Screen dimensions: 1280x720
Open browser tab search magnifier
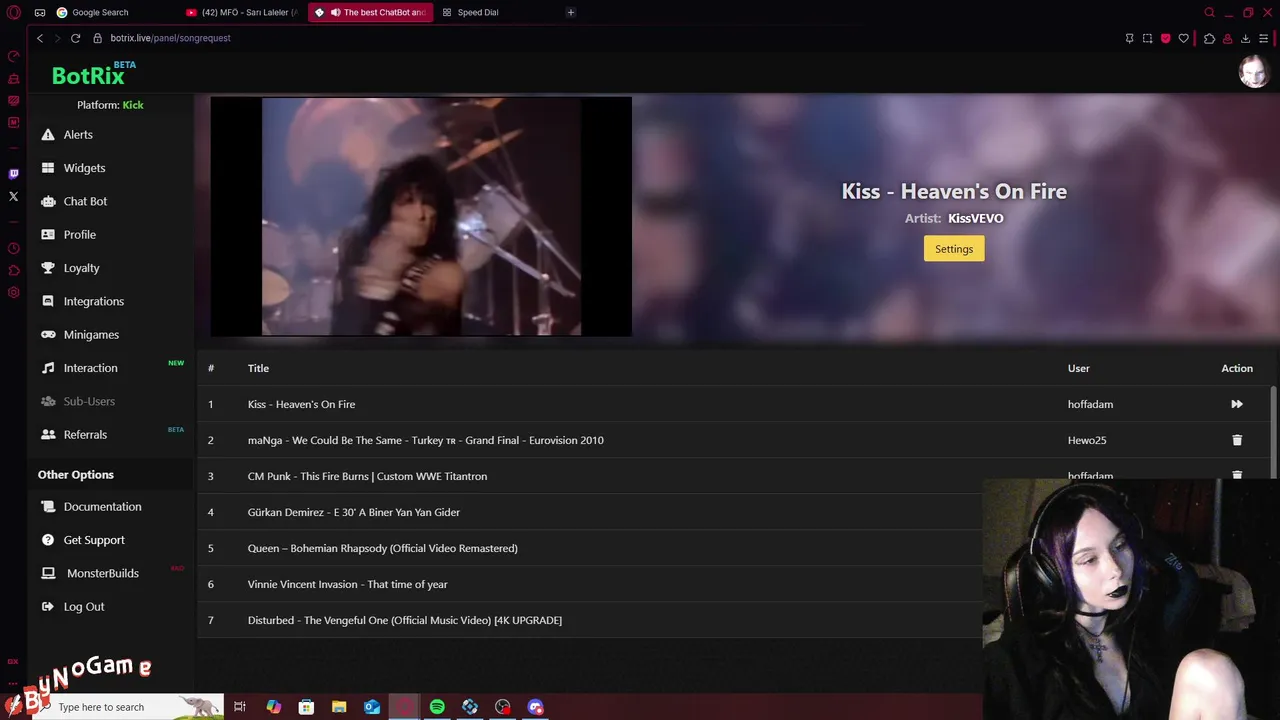(1209, 13)
